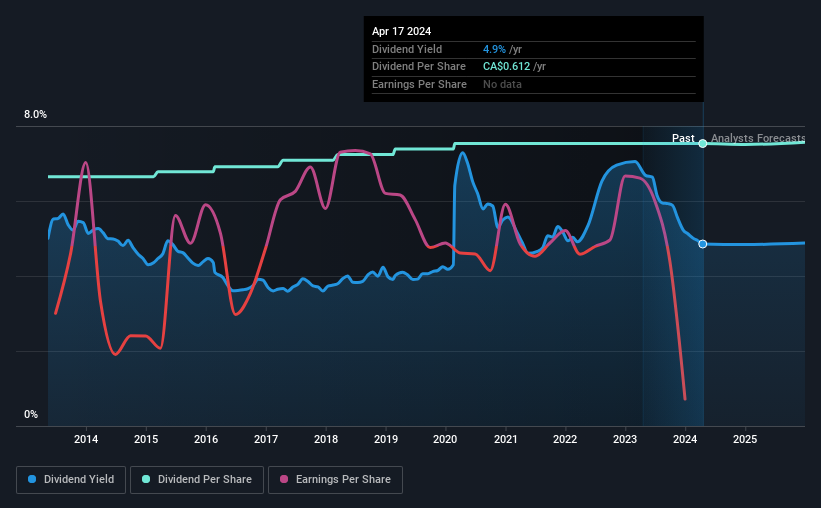This screenshot has height=508, width=821.
Task: Click the 2021 x-axis label
Action: coord(506,439)
